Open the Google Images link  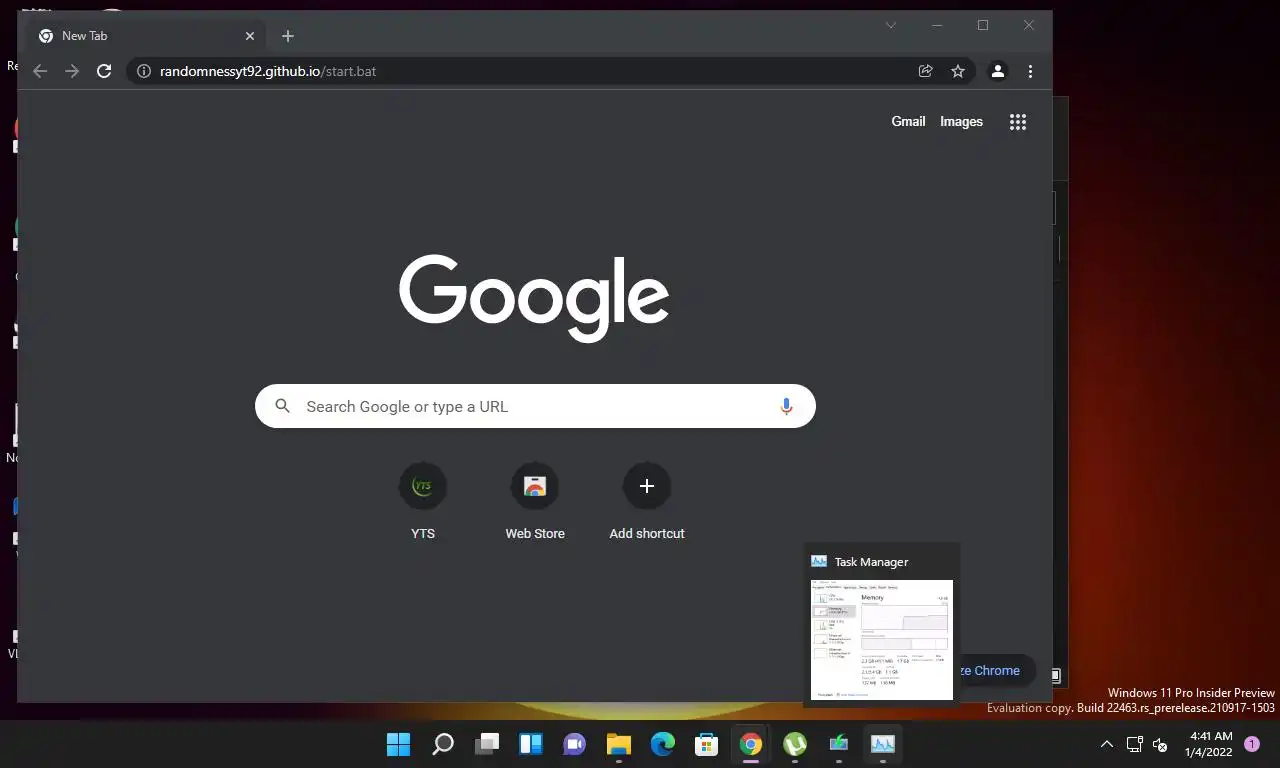961,121
